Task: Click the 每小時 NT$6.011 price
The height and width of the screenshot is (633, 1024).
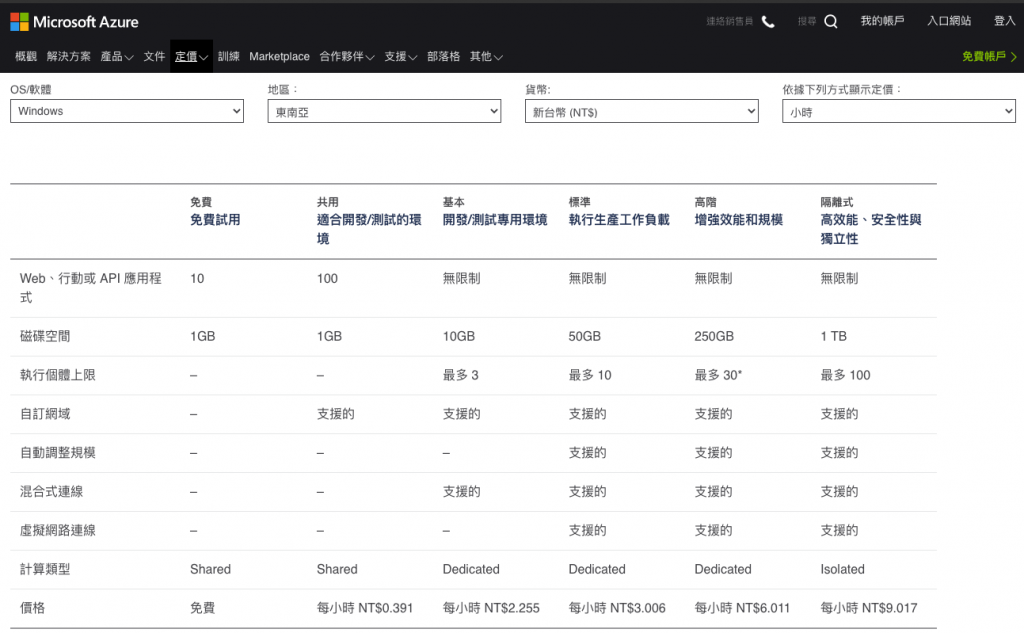Action: 742,608
